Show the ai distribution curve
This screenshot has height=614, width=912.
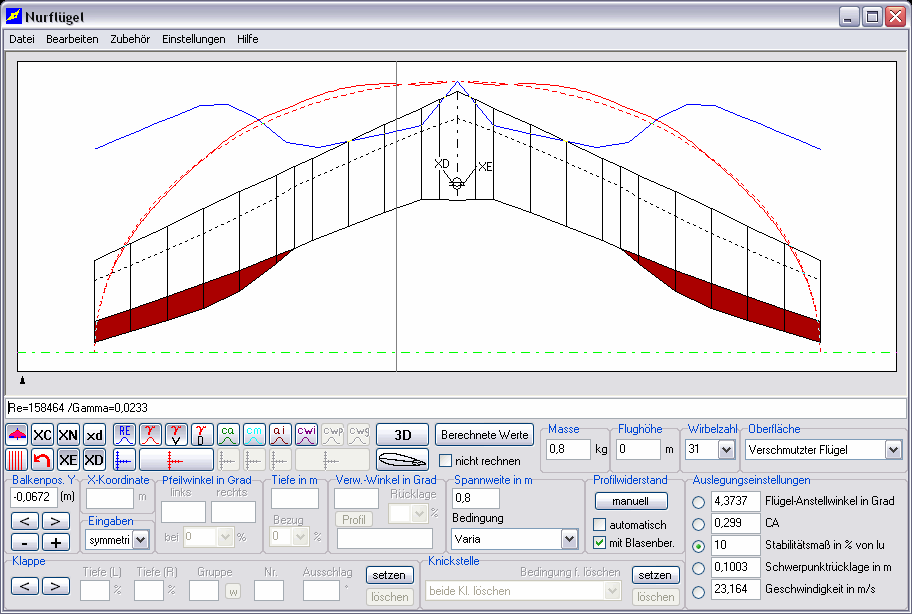click(x=280, y=435)
